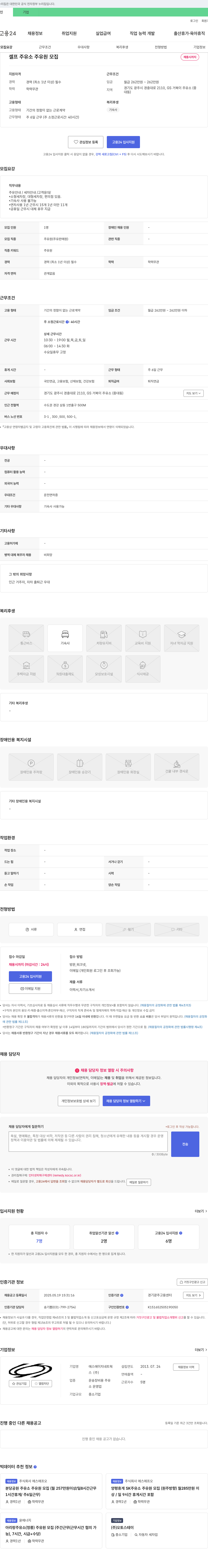Click info icon next to 고용24 입사지원 count
Image resolution: width=208 pixels, height=1568 pixels.
tap(181, 1233)
